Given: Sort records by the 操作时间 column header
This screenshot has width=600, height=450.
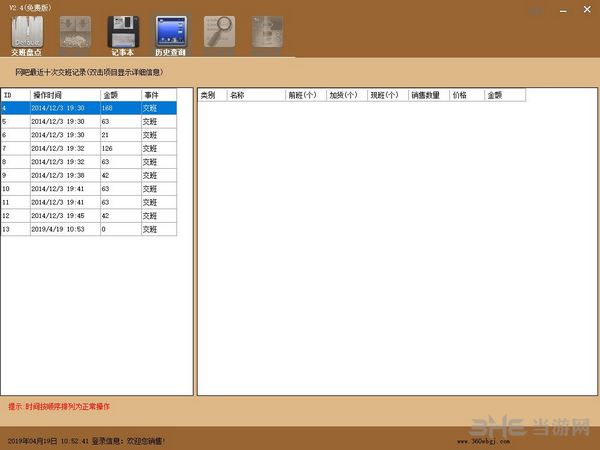Looking at the screenshot, I should 64,95.
